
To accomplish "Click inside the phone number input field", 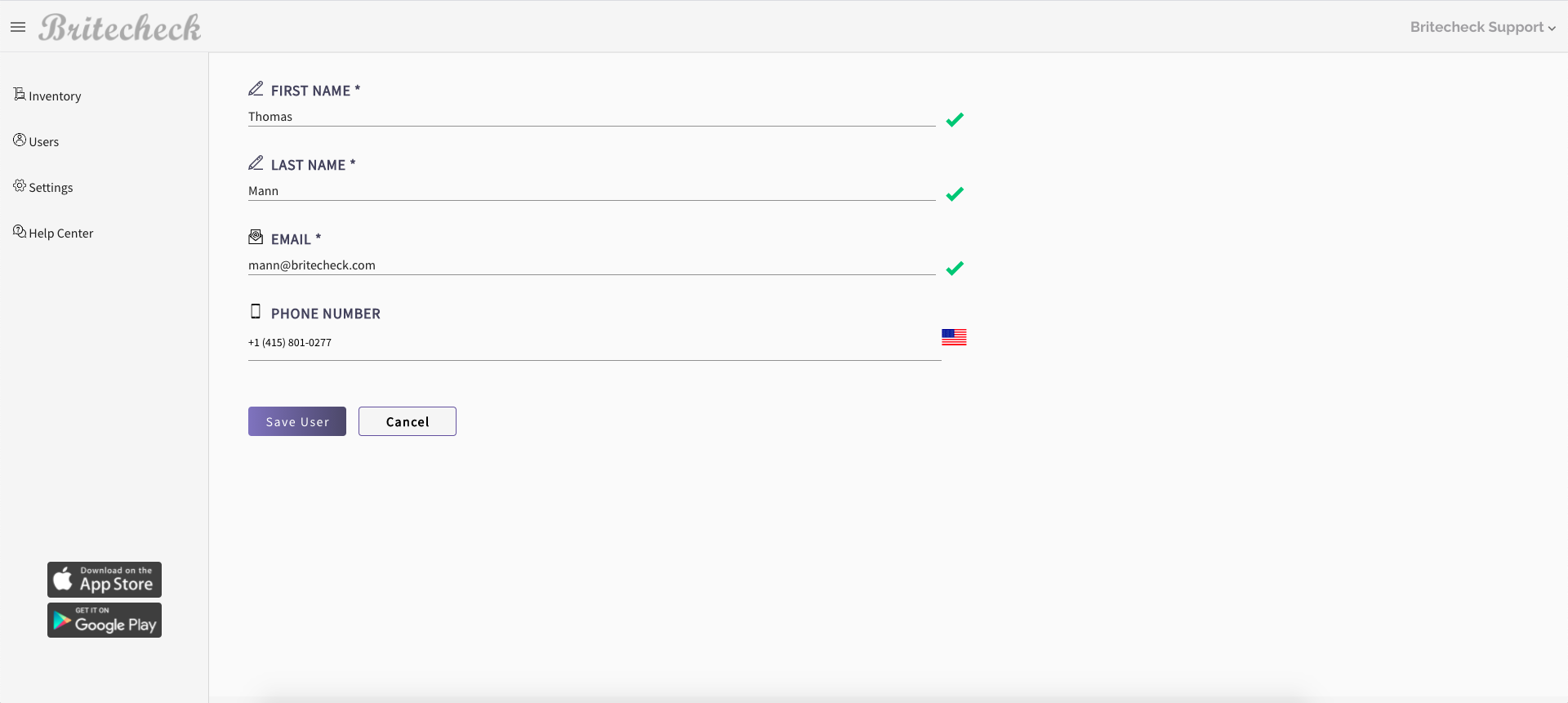I will click(572, 343).
